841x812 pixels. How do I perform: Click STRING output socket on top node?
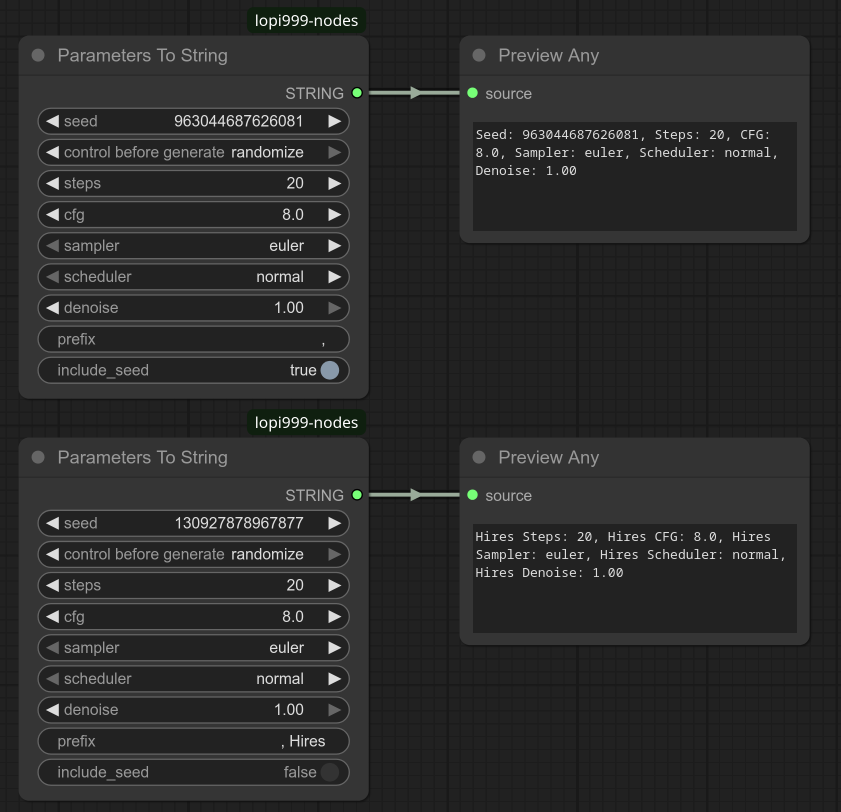click(357, 93)
